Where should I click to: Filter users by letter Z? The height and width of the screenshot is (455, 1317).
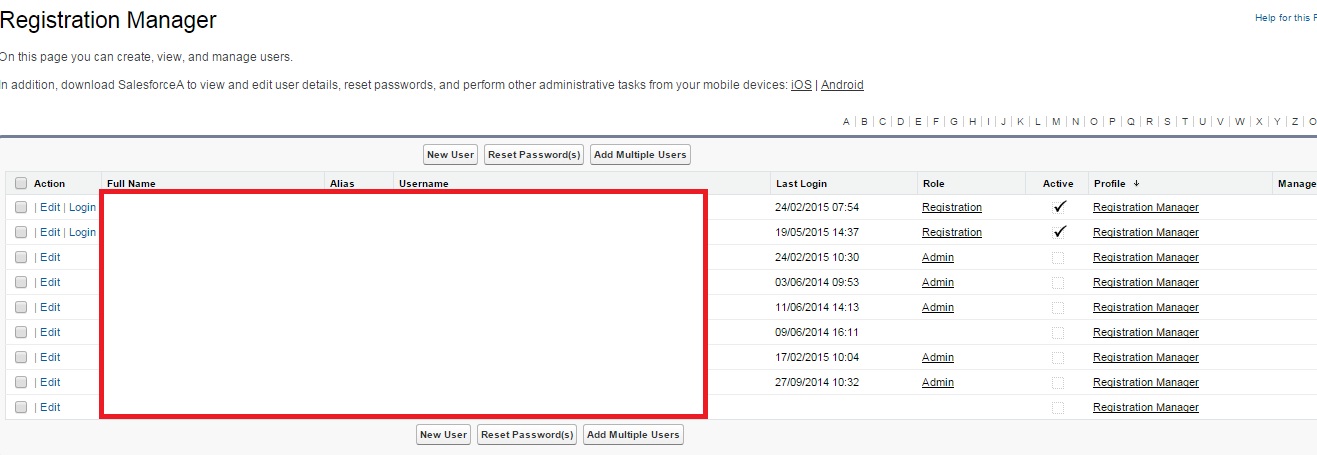click(x=1295, y=122)
